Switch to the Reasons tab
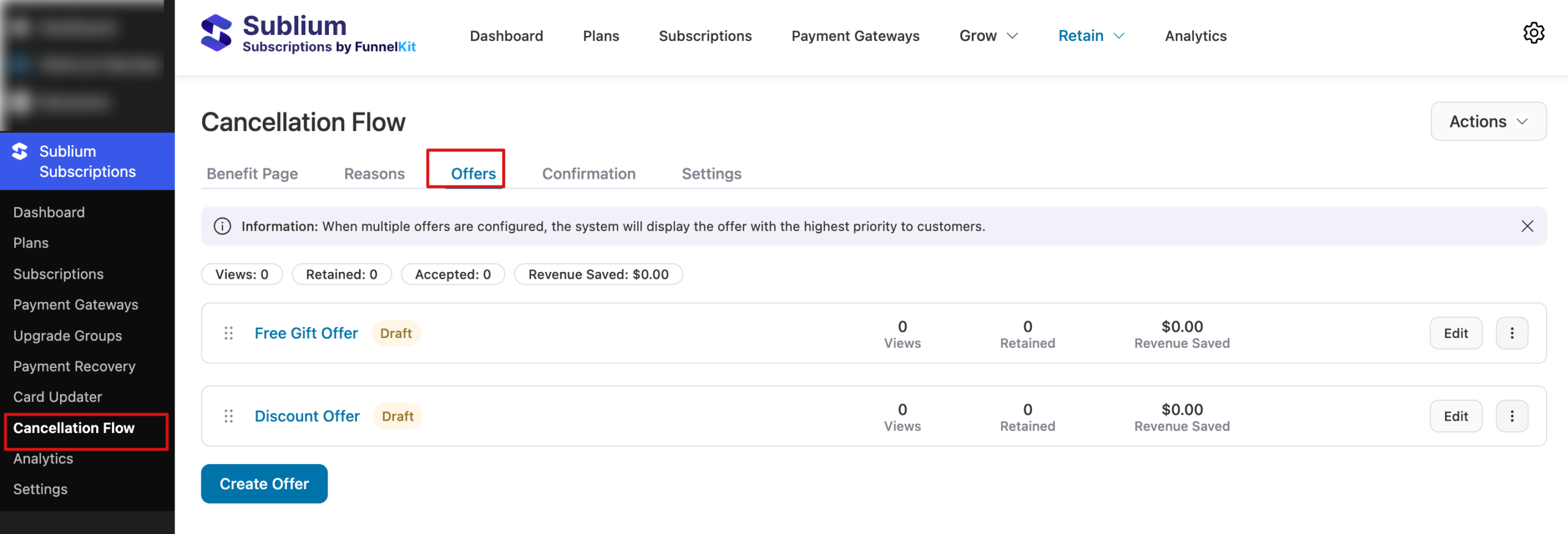 [x=374, y=174]
